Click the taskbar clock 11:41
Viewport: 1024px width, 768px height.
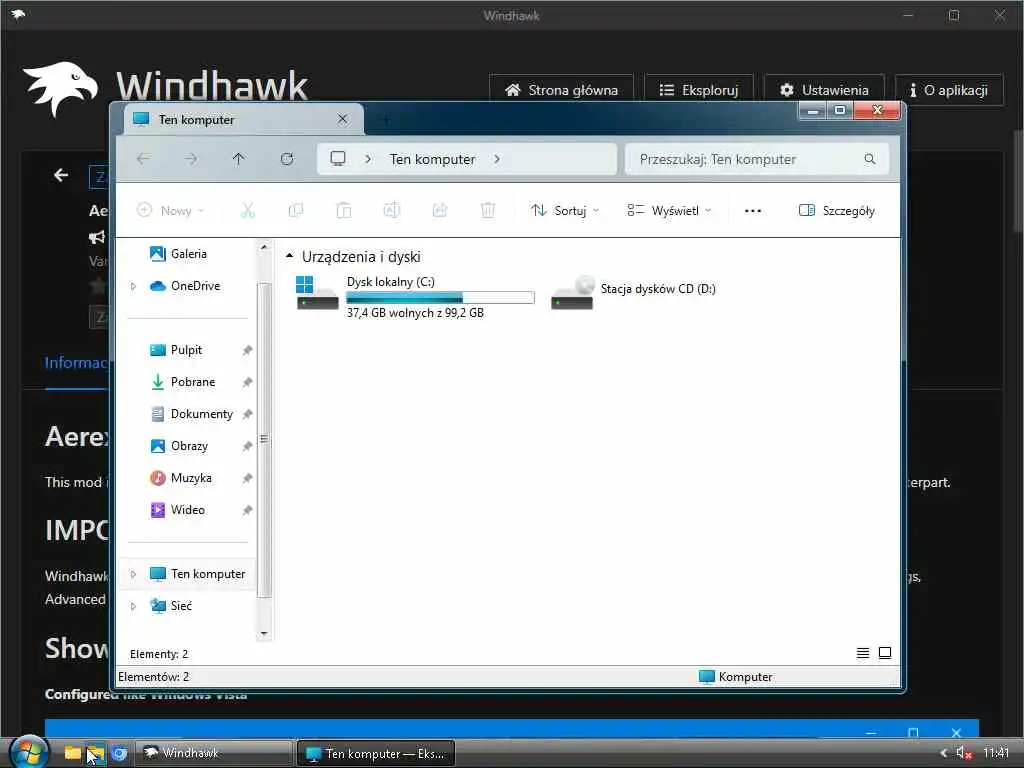tap(996, 753)
